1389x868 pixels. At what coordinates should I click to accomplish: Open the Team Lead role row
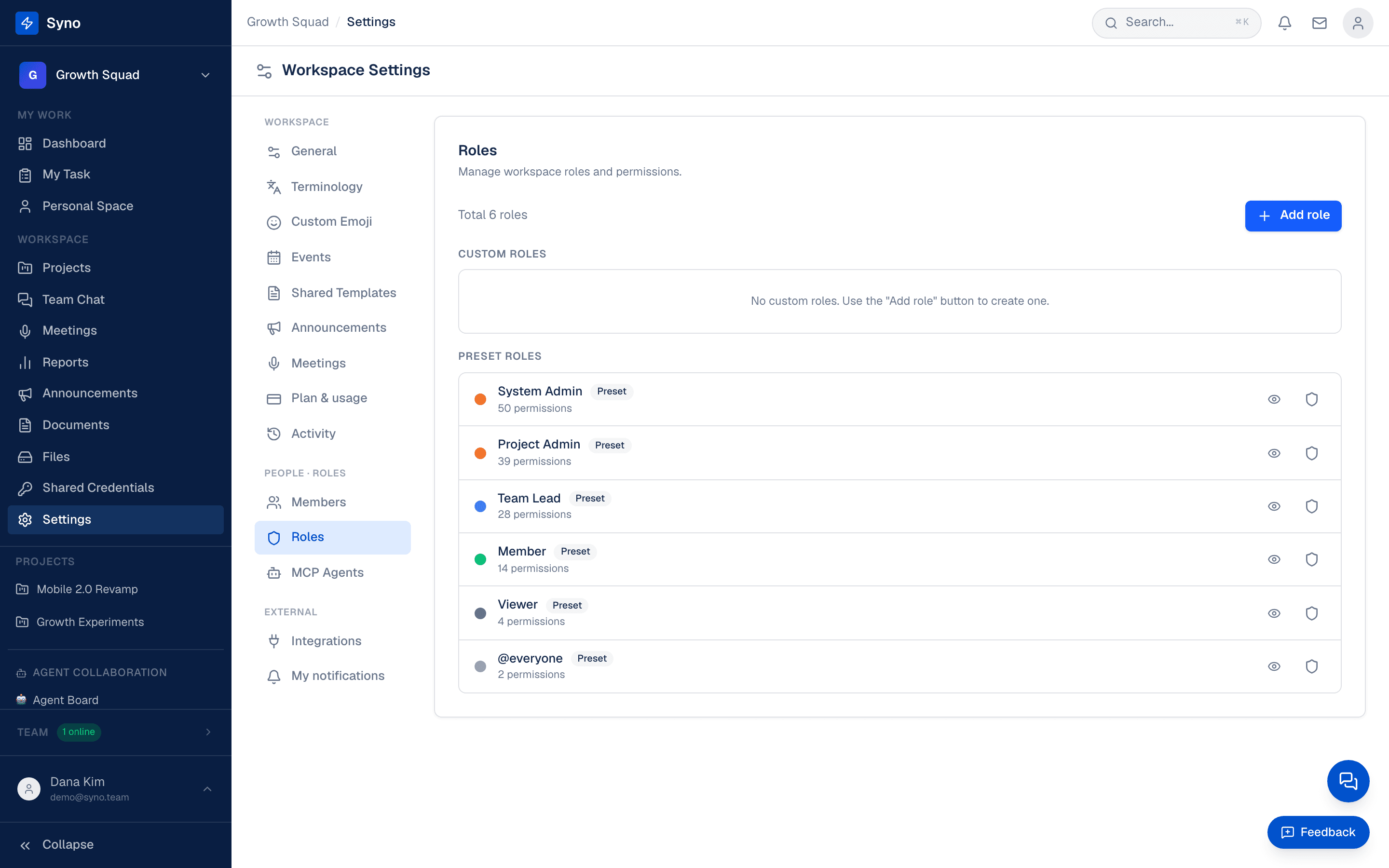[x=899, y=506]
